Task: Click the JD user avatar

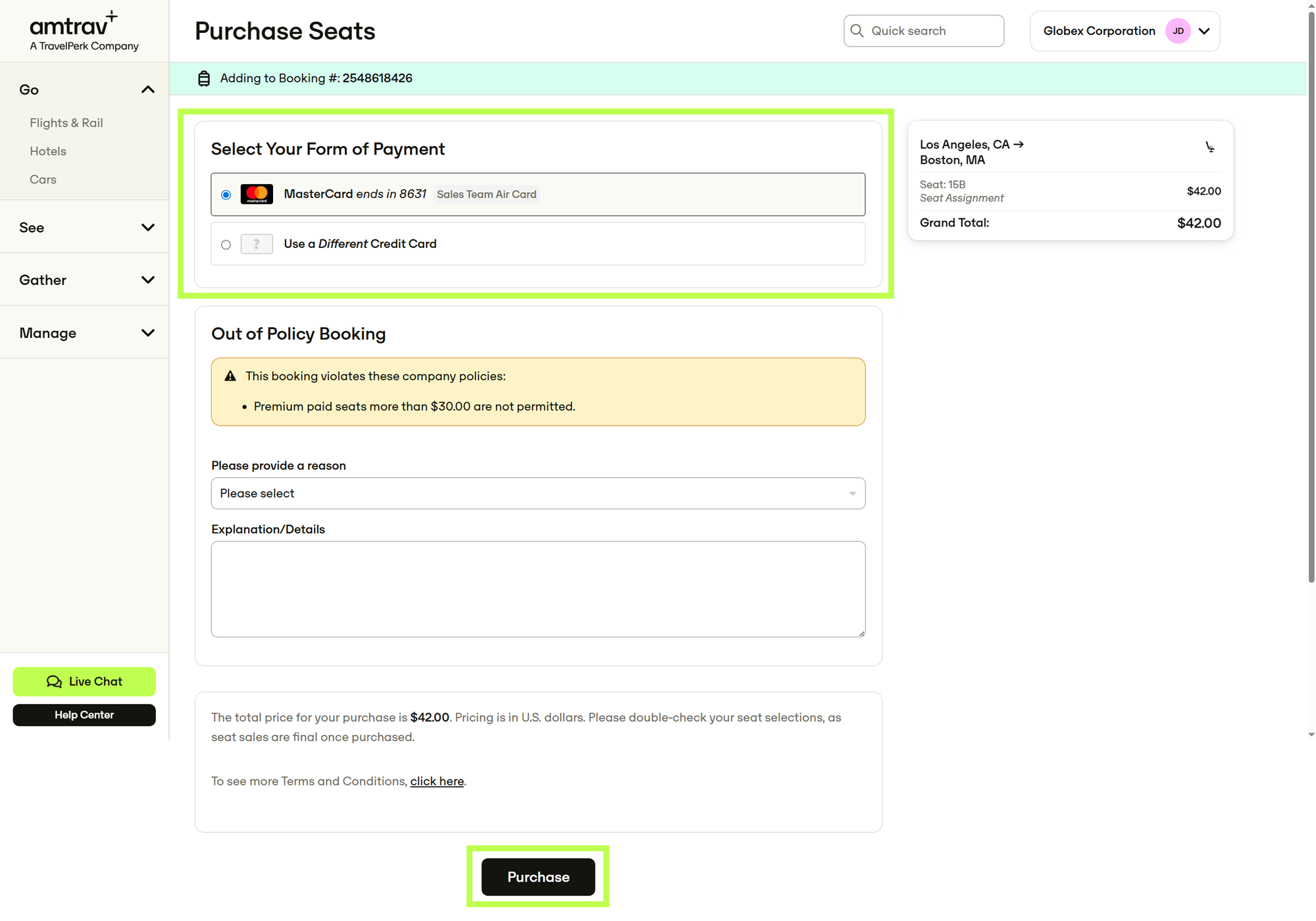Action: click(1178, 31)
